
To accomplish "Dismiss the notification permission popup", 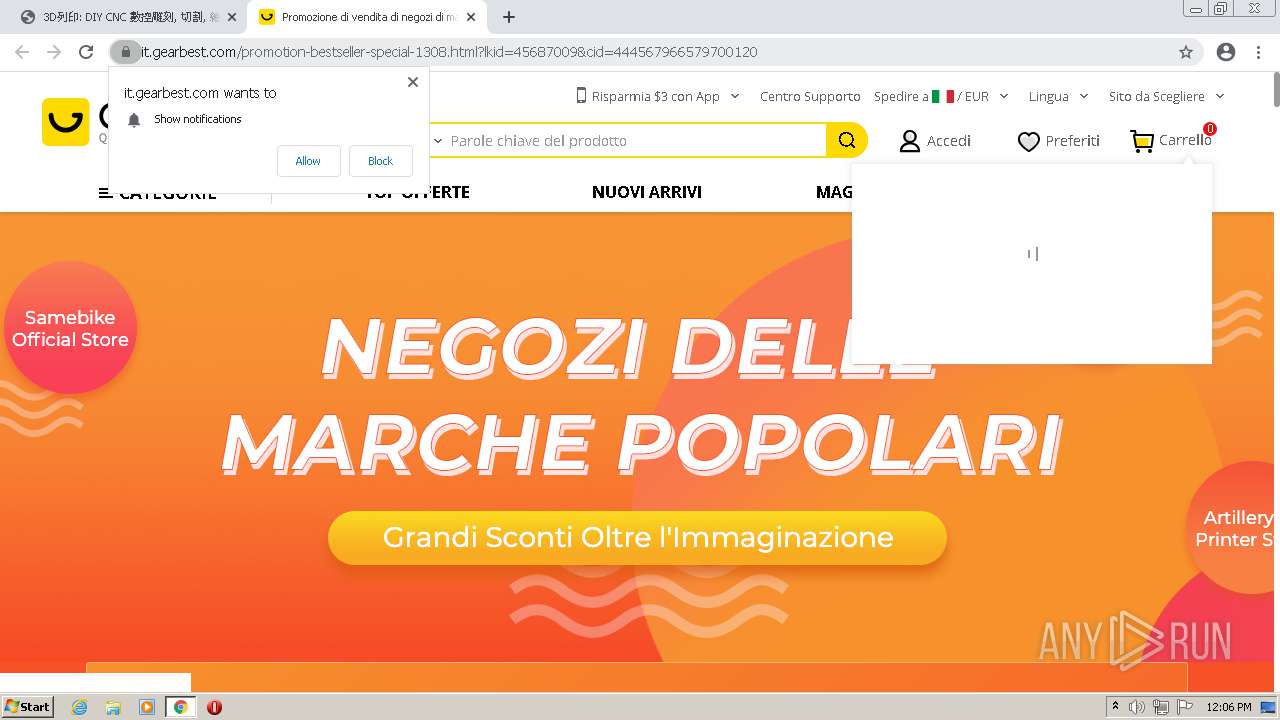I will coord(413,82).
